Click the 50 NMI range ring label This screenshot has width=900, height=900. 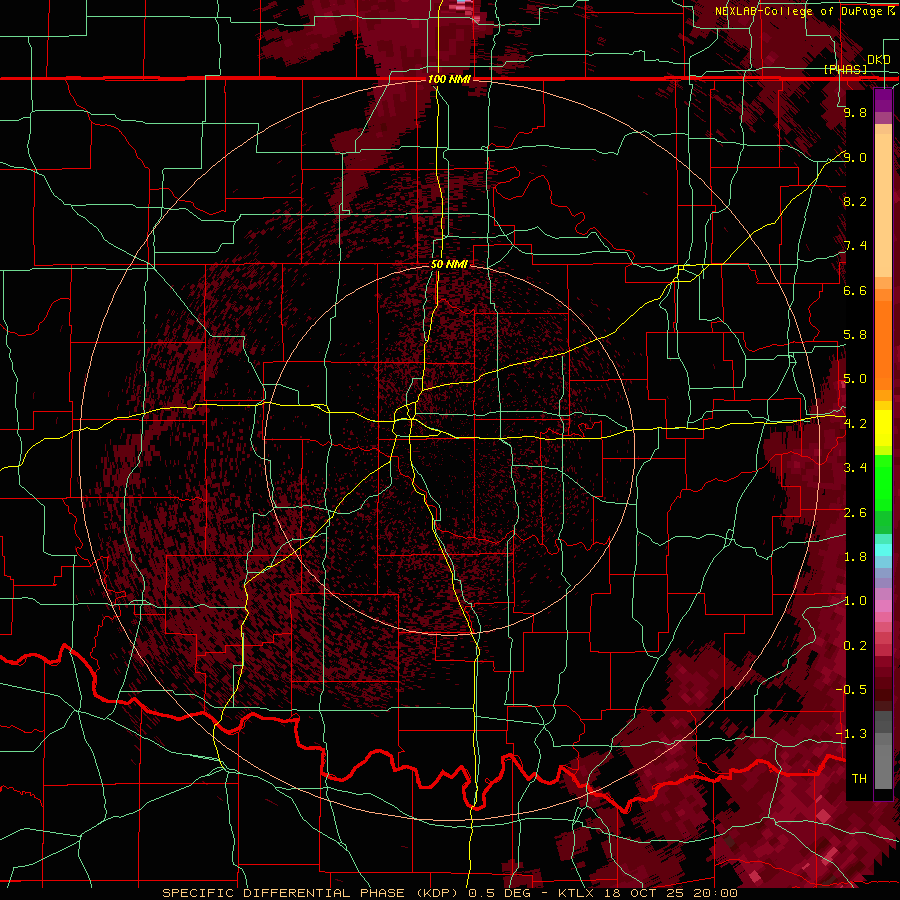449,264
